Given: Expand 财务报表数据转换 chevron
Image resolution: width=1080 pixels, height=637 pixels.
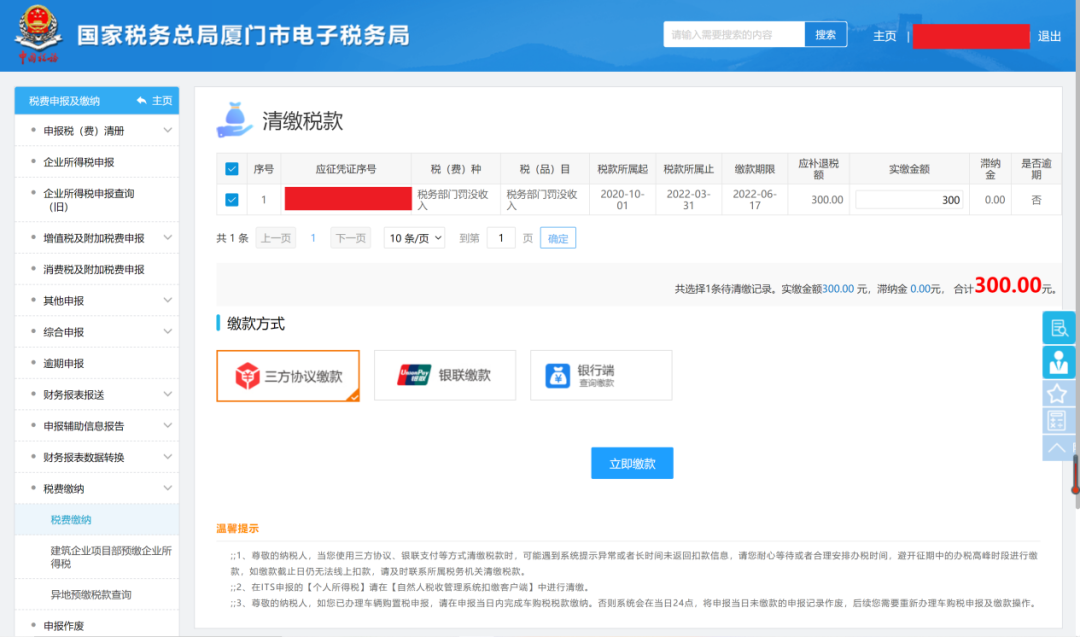Looking at the screenshot, I should pos(167,457).
